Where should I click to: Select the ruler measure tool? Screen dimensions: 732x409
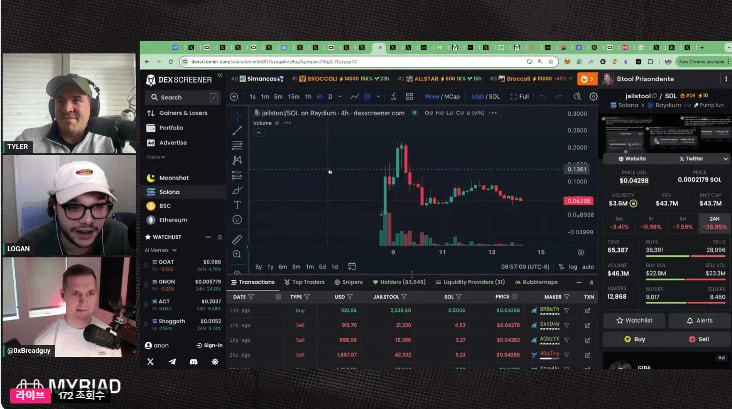click(237, 240)
